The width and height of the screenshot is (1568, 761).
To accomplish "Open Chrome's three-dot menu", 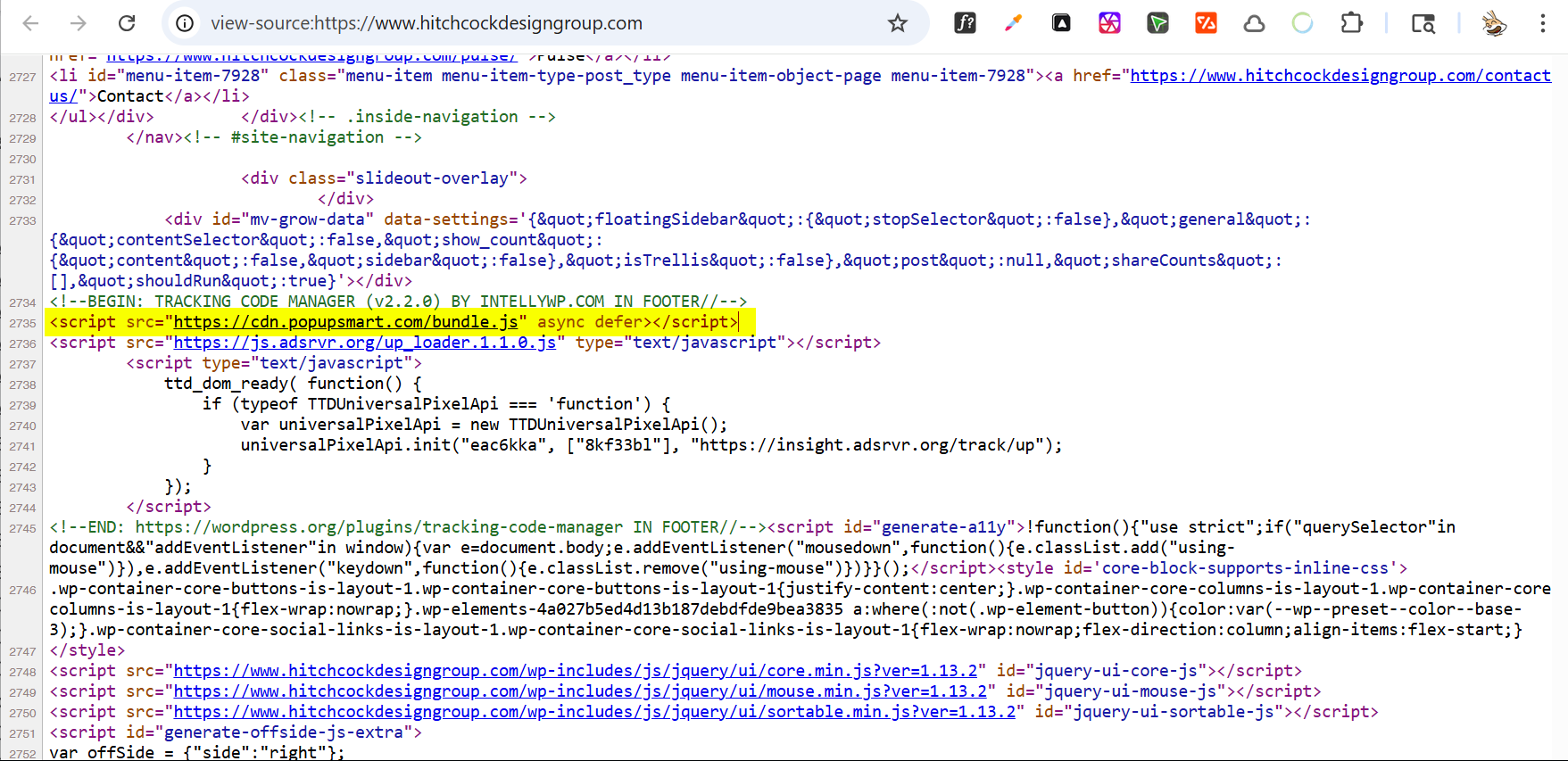I will [1542, 23].
